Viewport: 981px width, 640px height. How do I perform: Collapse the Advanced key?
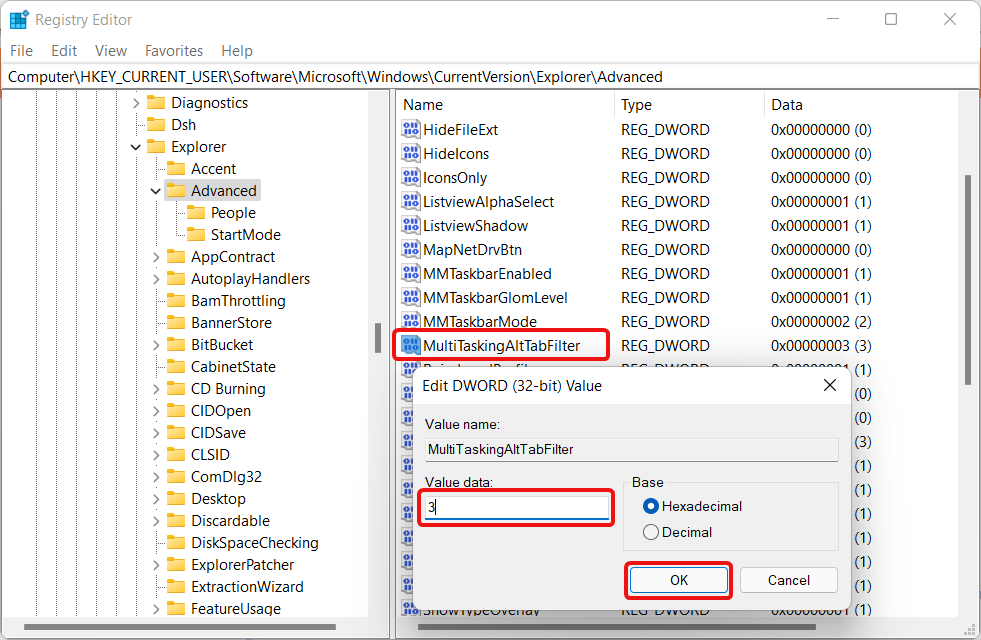click(156, 191)
